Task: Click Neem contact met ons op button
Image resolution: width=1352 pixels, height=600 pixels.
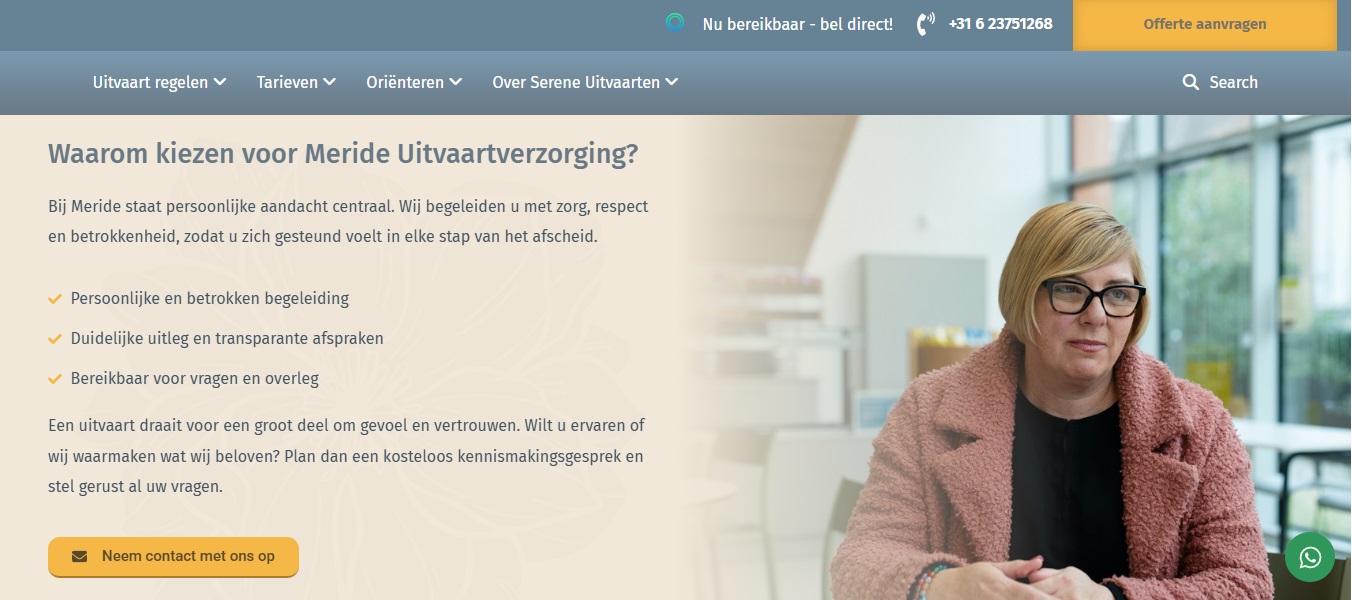Action: click(173, 557)
